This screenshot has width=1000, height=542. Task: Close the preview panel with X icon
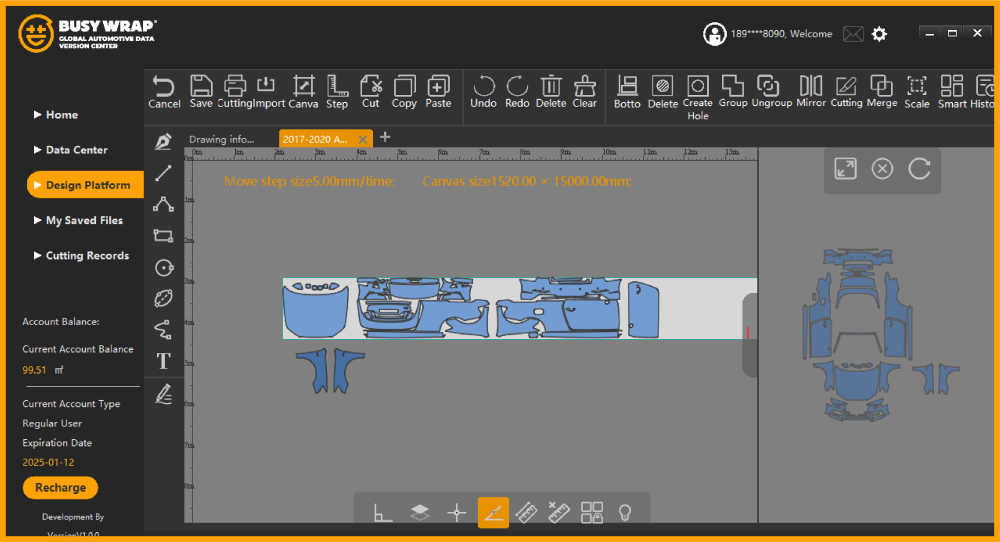point(882,169)
